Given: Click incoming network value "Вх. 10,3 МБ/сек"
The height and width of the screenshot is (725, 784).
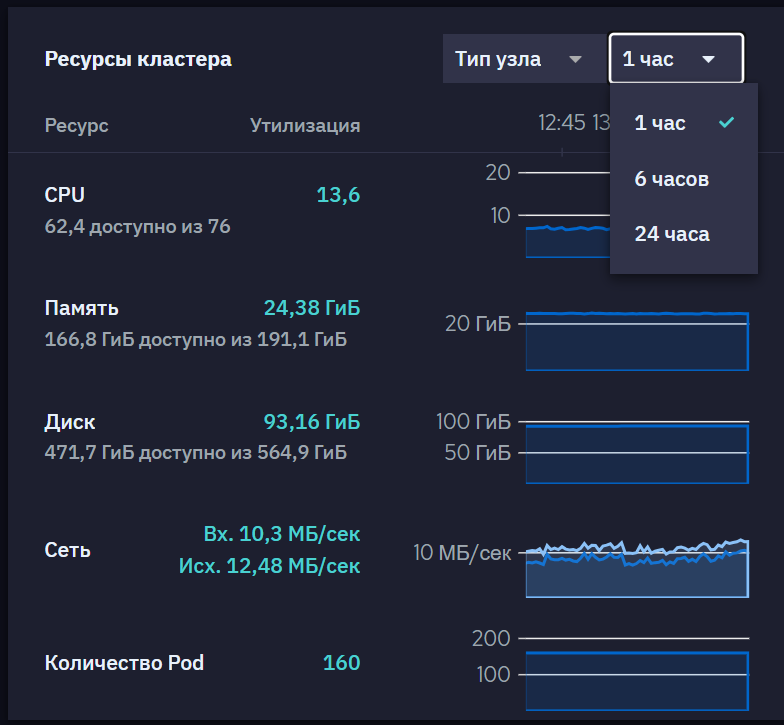Looking at the screenshot, I should 282,534.
